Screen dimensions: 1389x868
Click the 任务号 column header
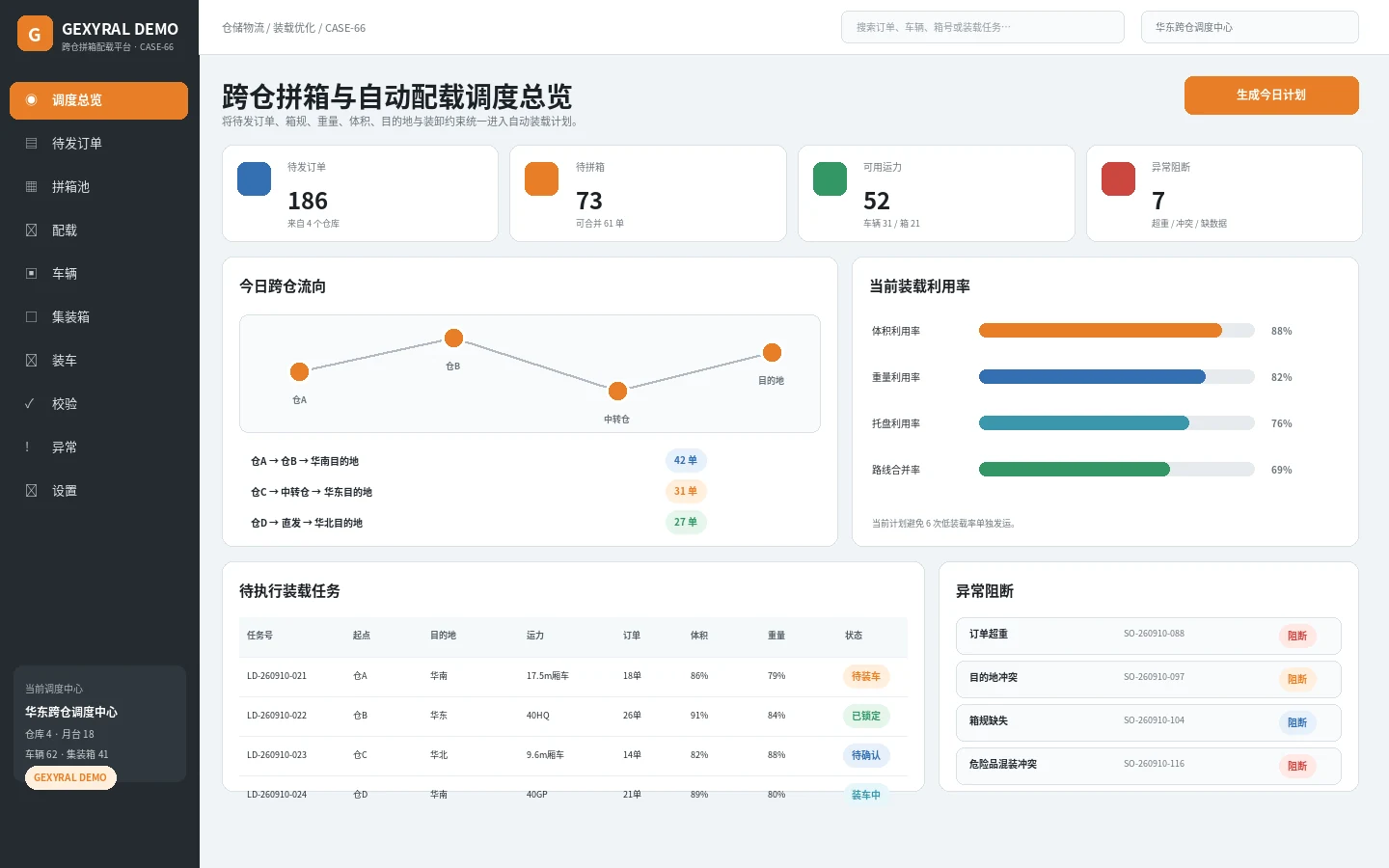259,636
